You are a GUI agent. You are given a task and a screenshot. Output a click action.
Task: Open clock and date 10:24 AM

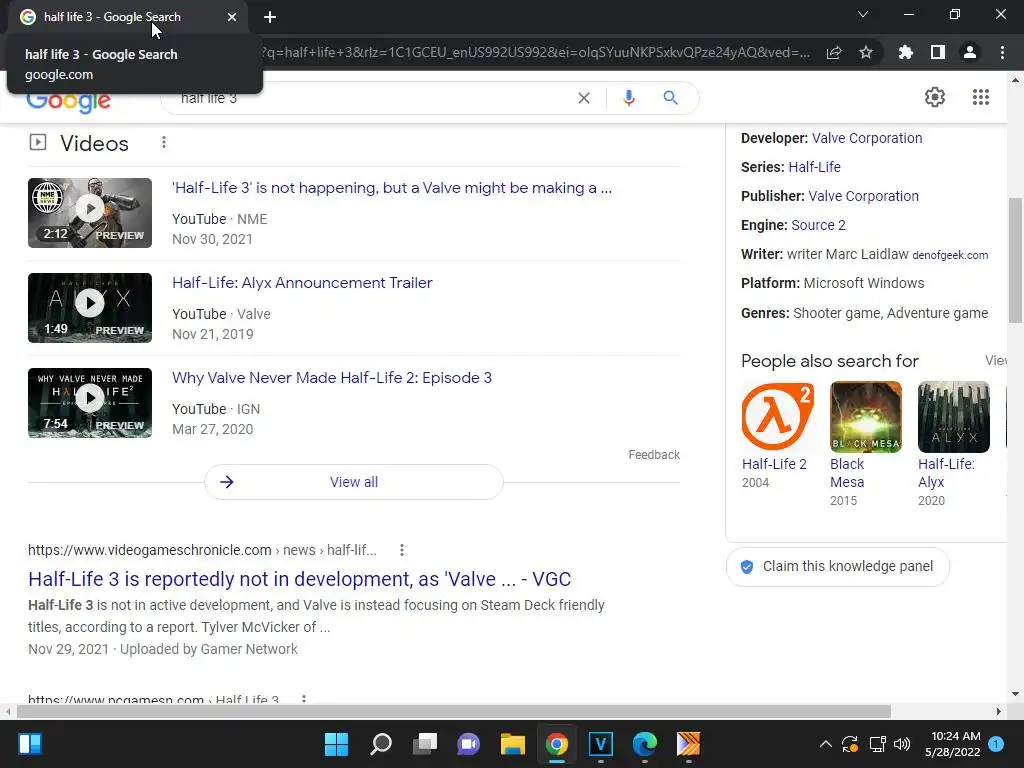click(x=953, y=744)
